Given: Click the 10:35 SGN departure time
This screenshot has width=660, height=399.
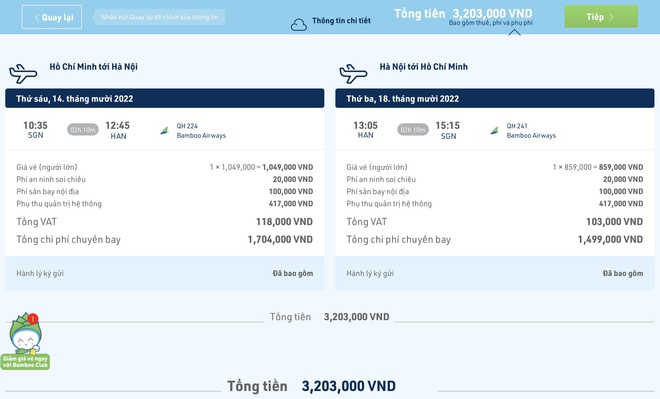Looking at the screenshot, I should tap(35, 130).
